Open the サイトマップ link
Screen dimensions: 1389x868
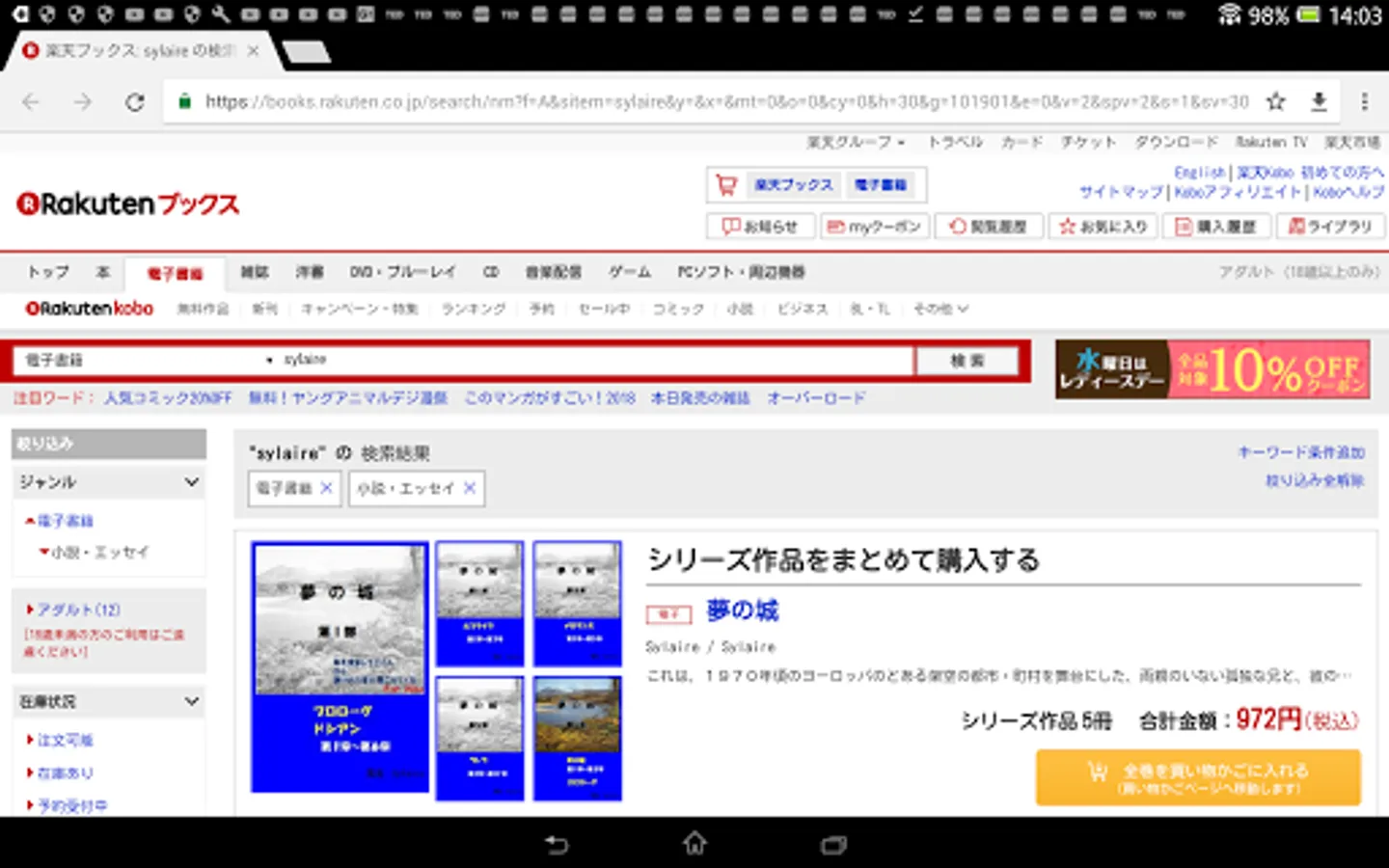[1121, 192]
